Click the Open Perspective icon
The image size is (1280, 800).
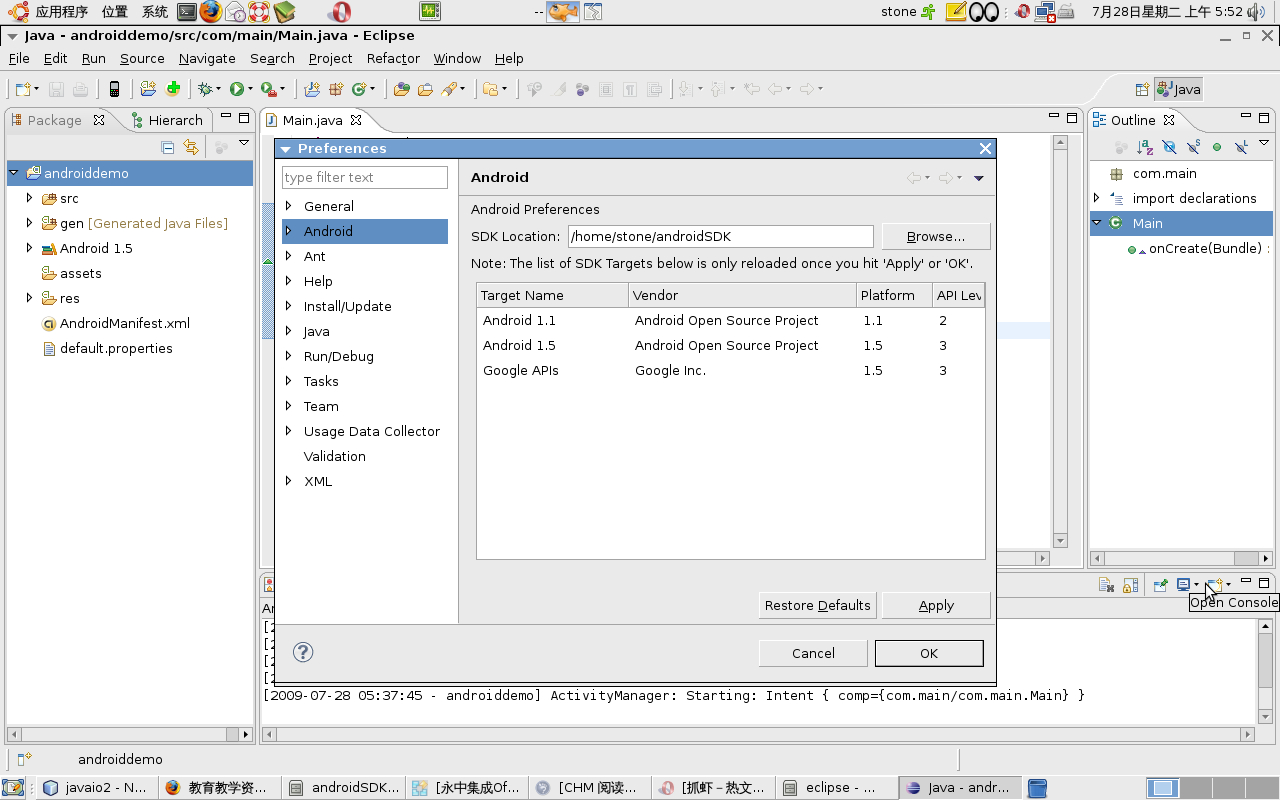[1142, 89]
